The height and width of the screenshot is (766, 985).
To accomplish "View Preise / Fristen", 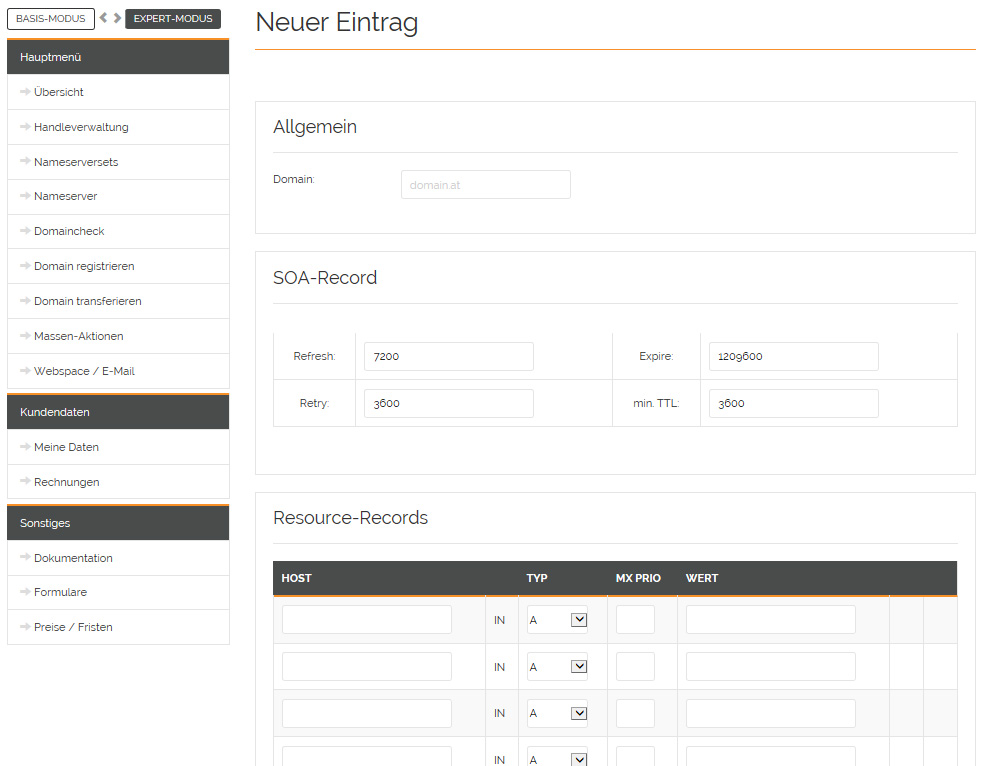I will tap(118, 627).
